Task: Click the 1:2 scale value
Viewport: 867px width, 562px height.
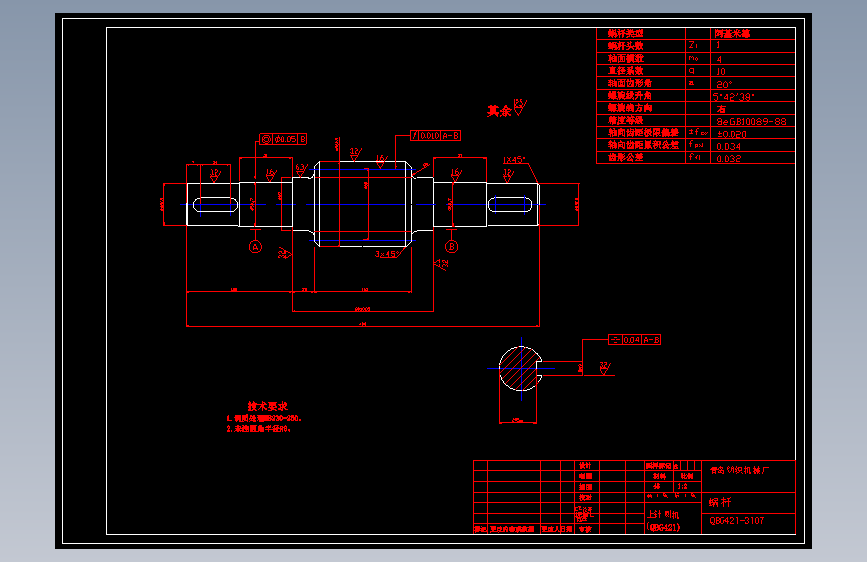Action: click(x=683, y=486)
